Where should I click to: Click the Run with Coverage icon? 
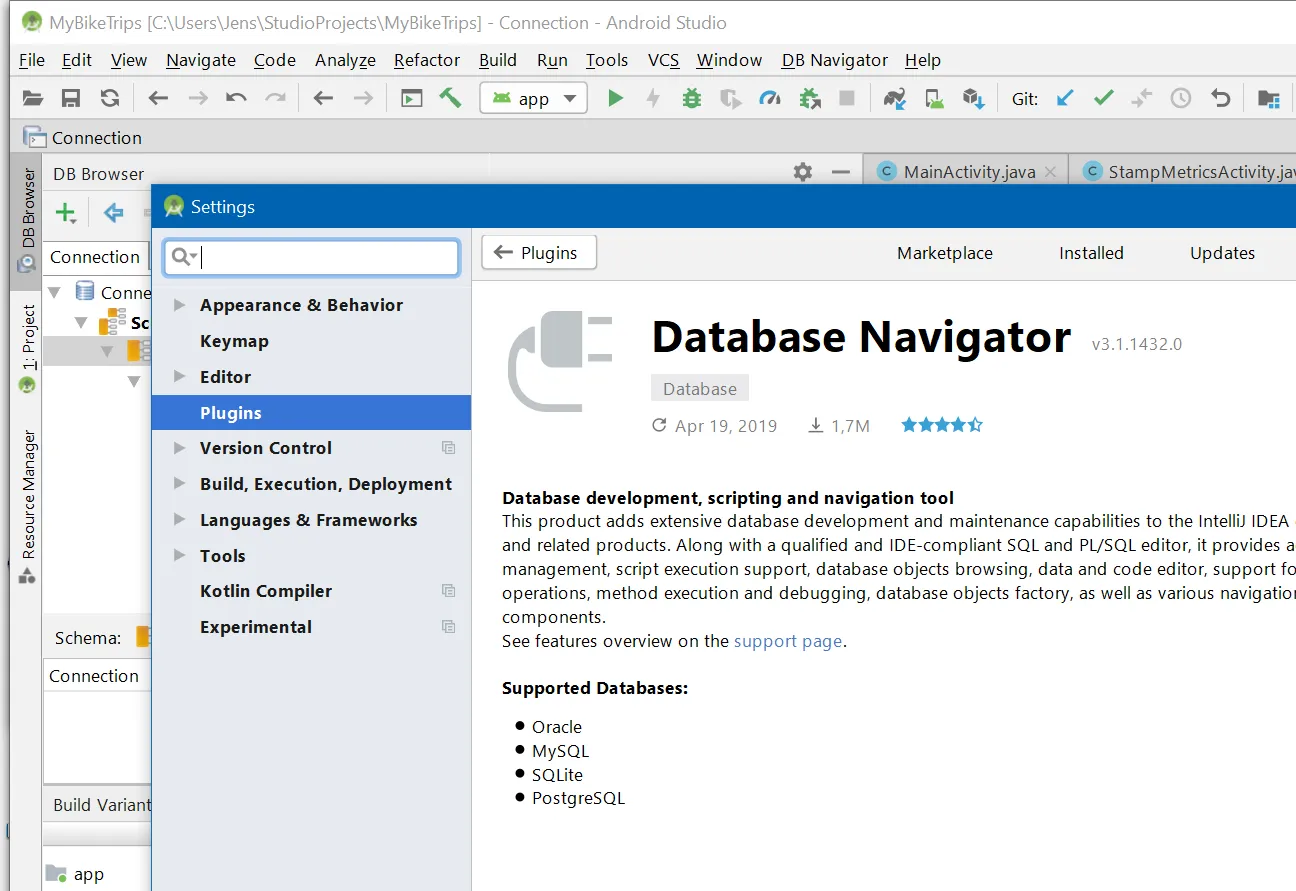point(731,98)
